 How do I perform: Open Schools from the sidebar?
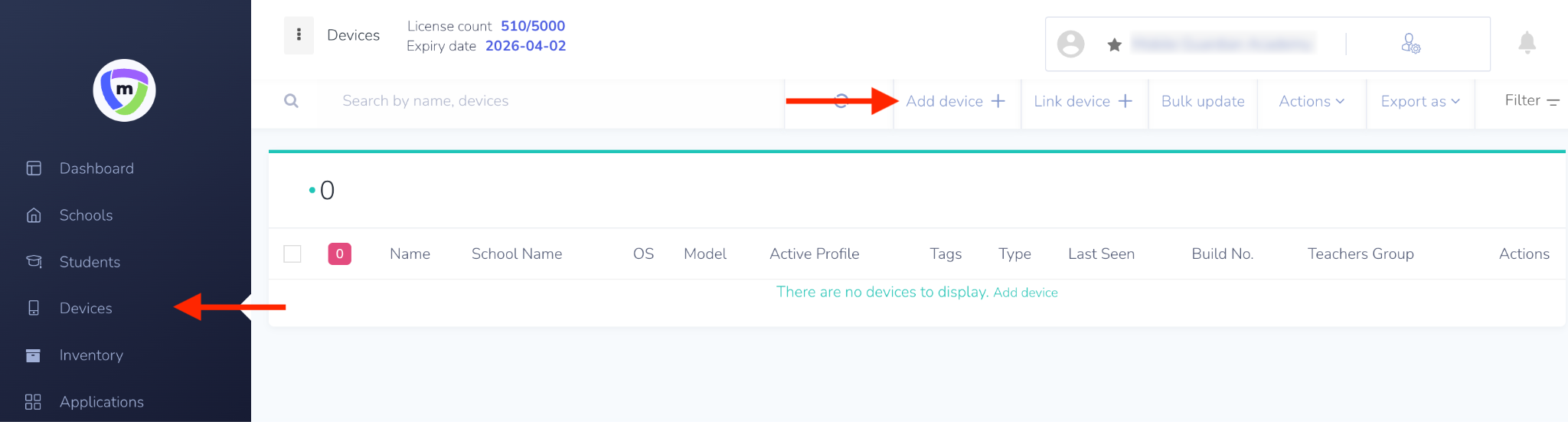(86, 215)
